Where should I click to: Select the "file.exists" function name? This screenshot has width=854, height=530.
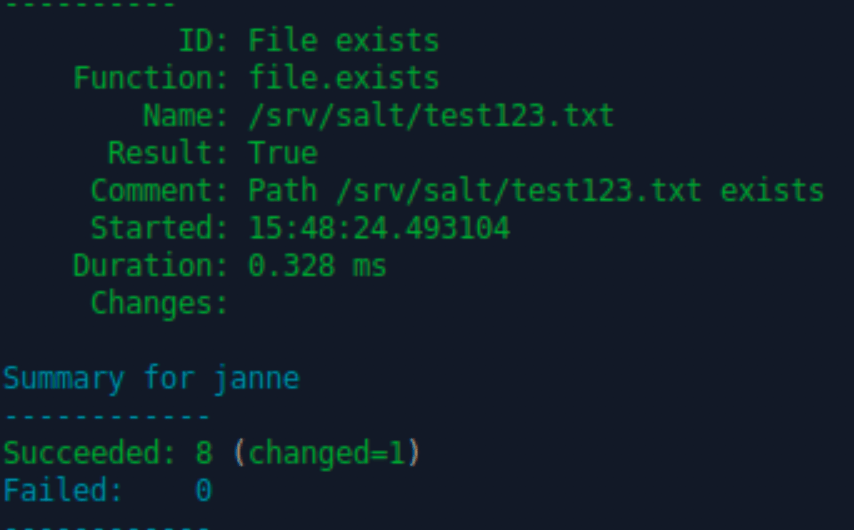(x=343, y=78)
